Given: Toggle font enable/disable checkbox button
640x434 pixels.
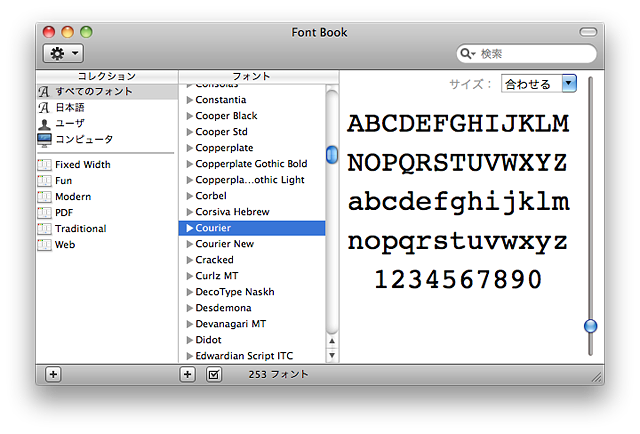Looking at the screenshot, I should pyautogui.click(x=214, y=374).
